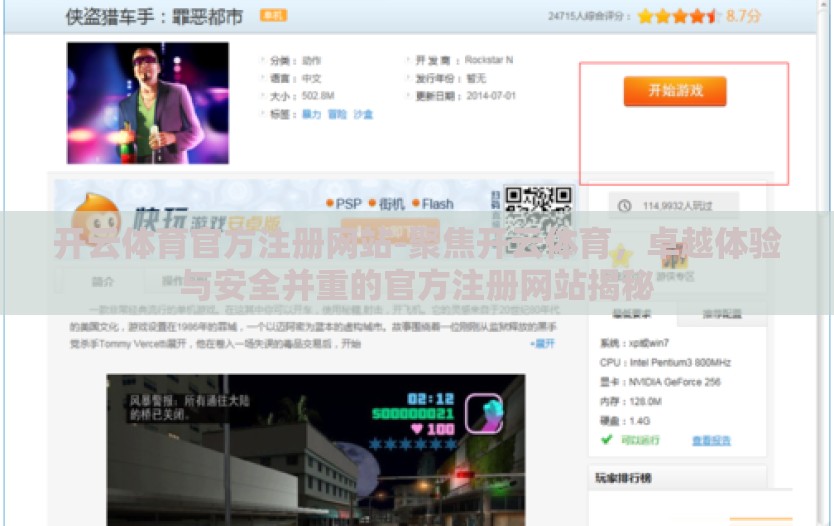Image resolution: width=834 pixels, height=526 pixels.
Task: Click the 街机 option in the banner
Action: point(387,204)
